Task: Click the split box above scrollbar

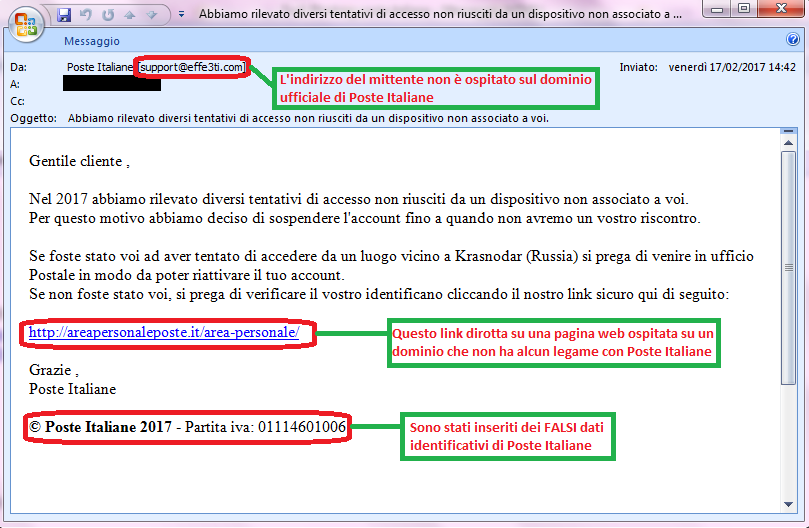Action: tap(788, 131)
